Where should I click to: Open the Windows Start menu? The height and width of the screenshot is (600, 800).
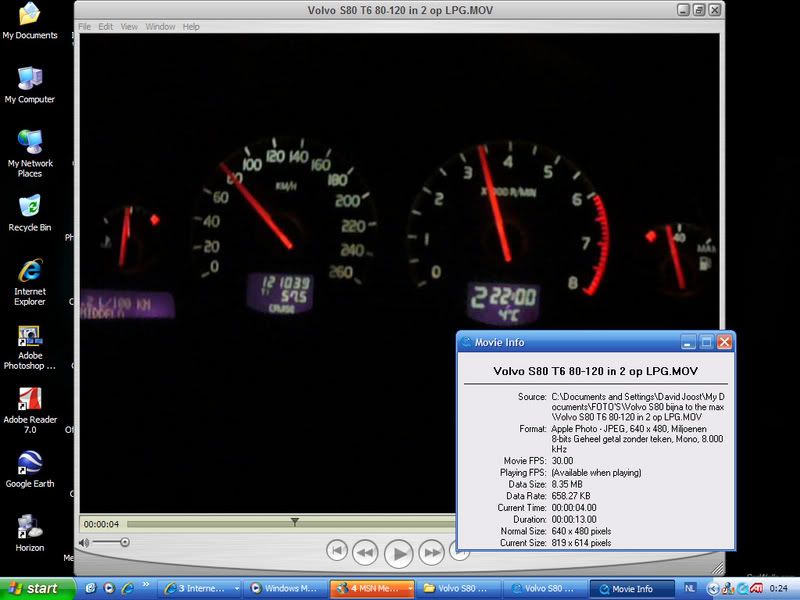point(37,589)
